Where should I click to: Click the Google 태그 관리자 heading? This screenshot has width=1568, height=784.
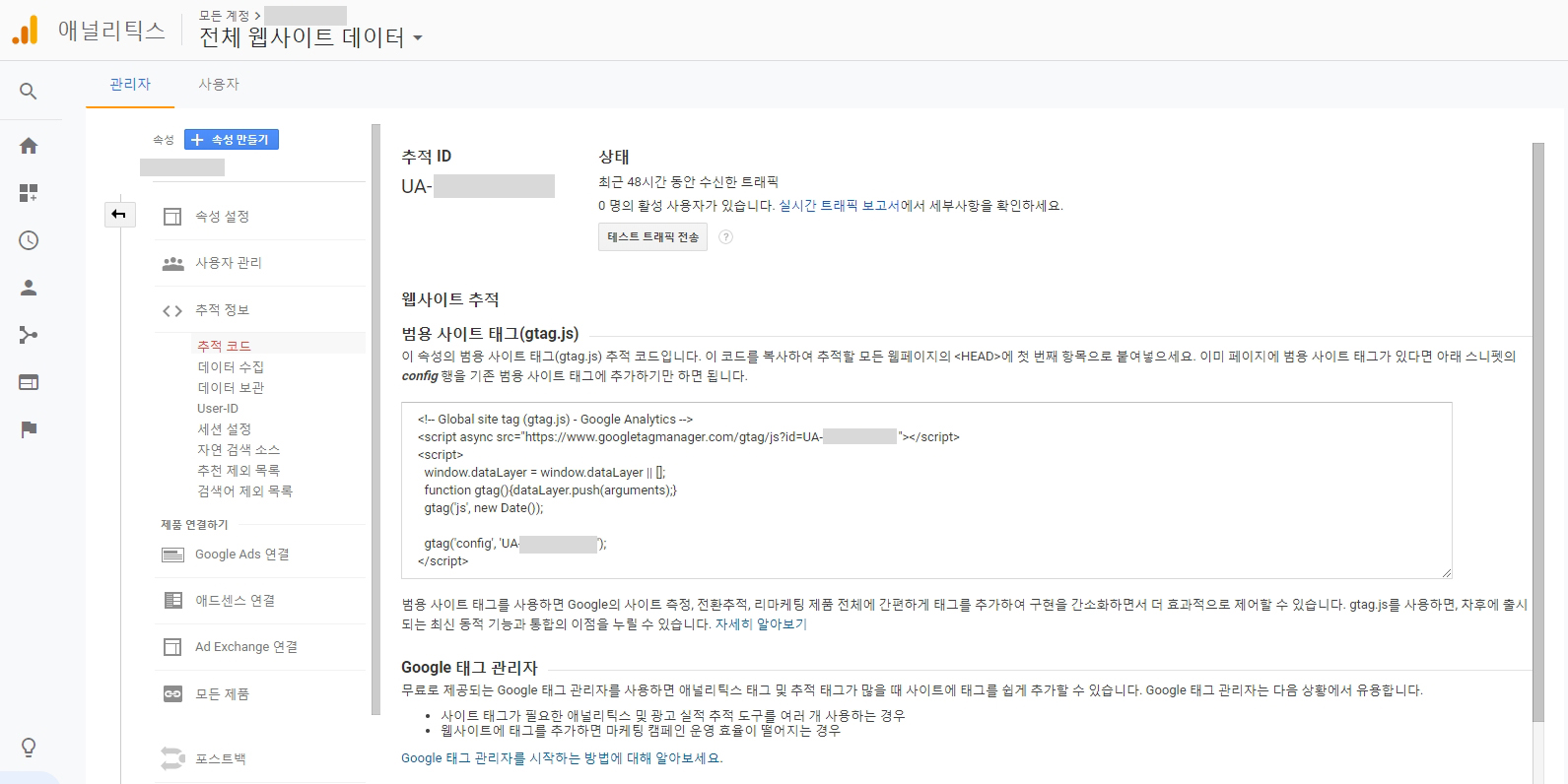click(469, 667)
